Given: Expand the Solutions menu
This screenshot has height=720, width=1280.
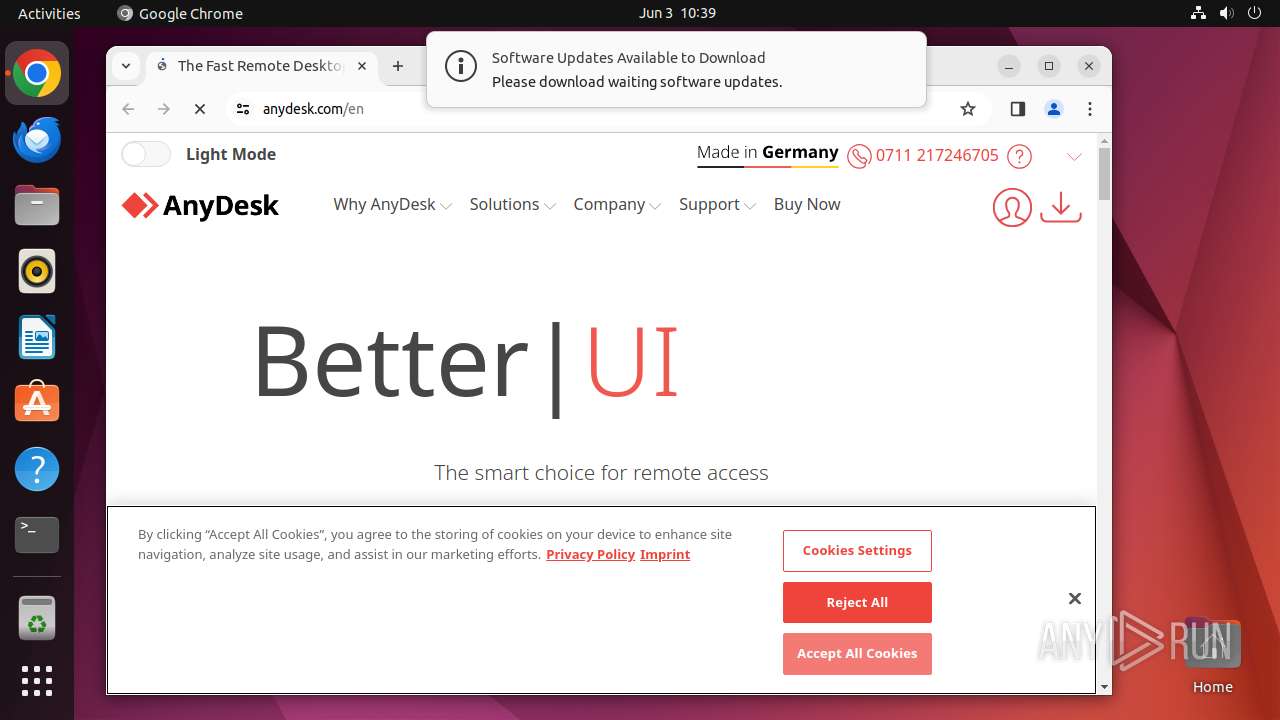Looking at the screenshot, I should click(x=512, y=204).
